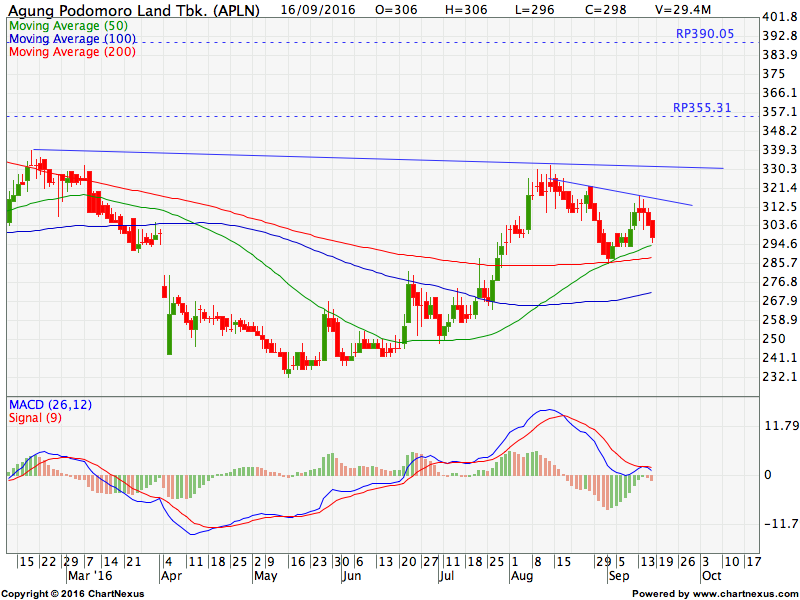This screenshot has height=600, width=800.
Task: Click the 321.4 price axis label
Action: [779, 188]
